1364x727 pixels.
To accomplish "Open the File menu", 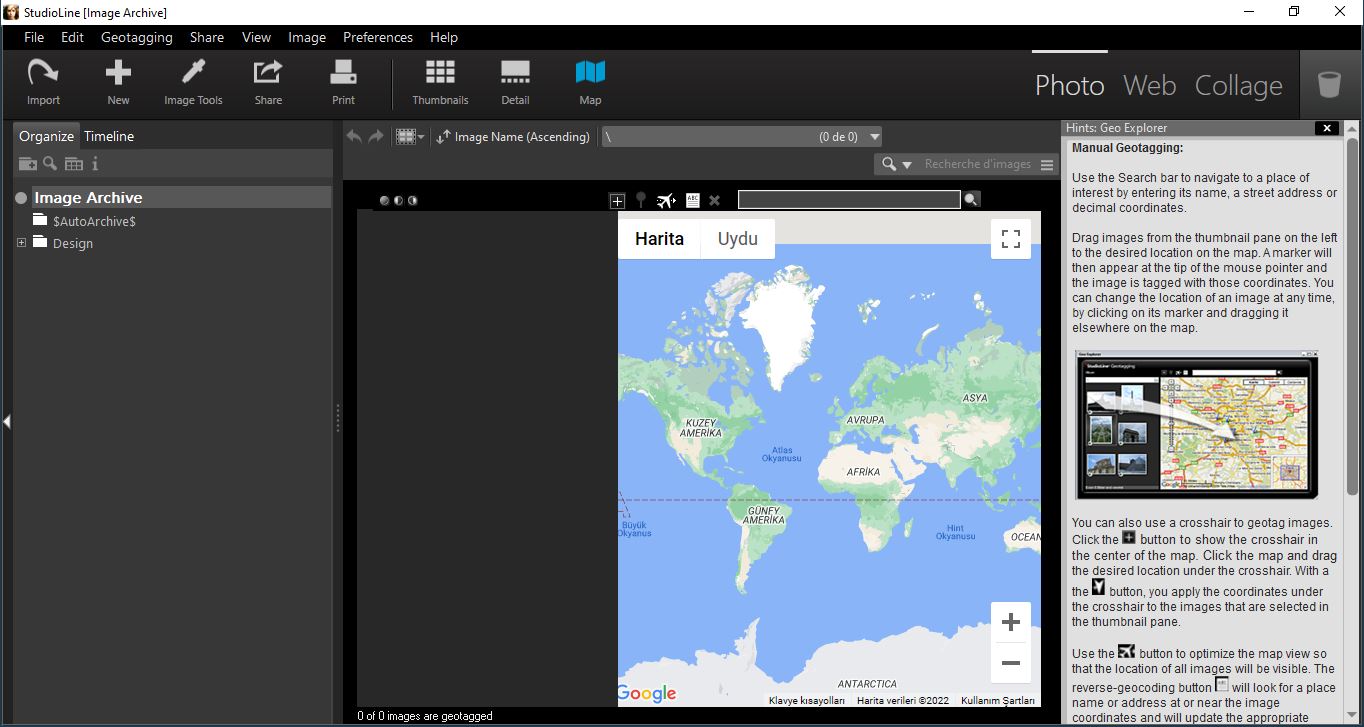I will coord(34,37).
